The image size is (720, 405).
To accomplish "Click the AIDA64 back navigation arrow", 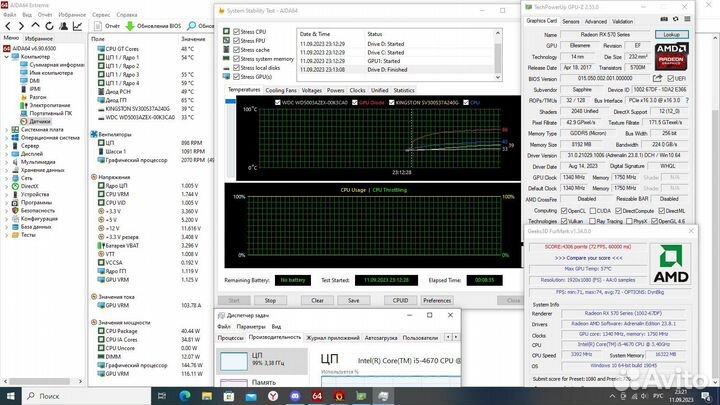I will [7, 27].
